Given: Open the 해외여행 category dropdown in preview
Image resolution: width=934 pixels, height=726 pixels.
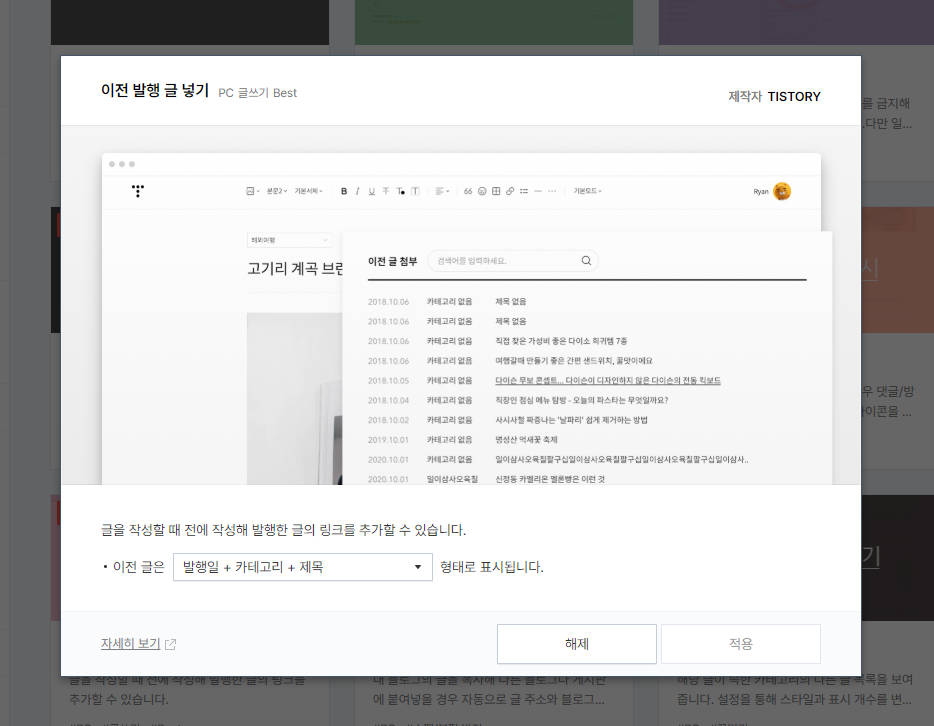Looking at the screenshot, I should 289,240.
